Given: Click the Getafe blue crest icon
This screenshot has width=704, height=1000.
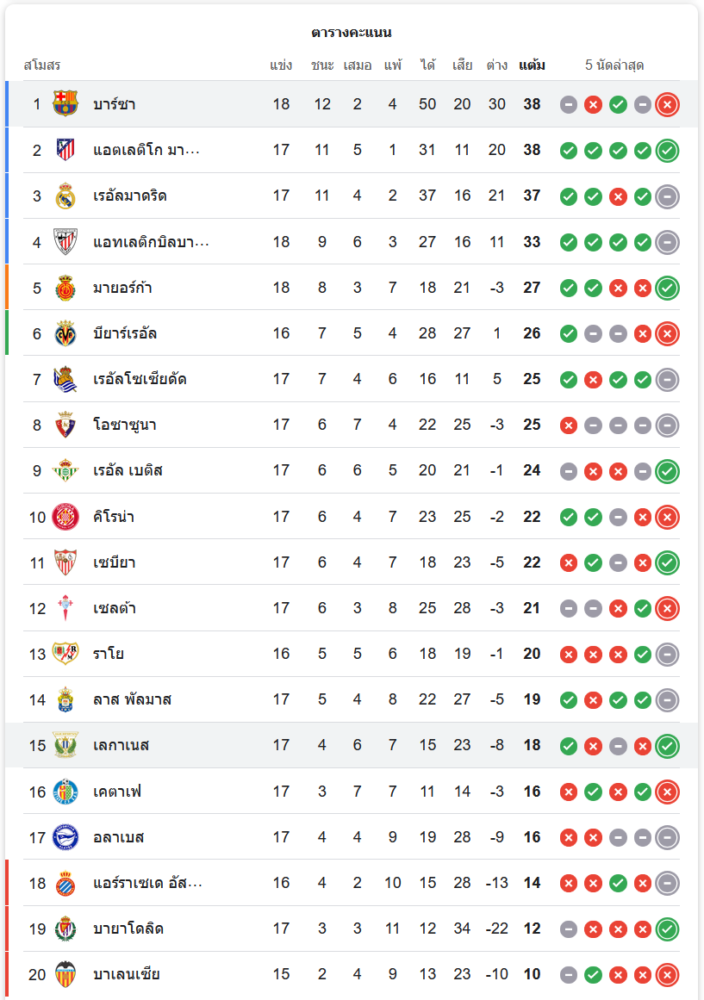Looking at the screenshot, I should pyautogui.click(x=66, y=791).
